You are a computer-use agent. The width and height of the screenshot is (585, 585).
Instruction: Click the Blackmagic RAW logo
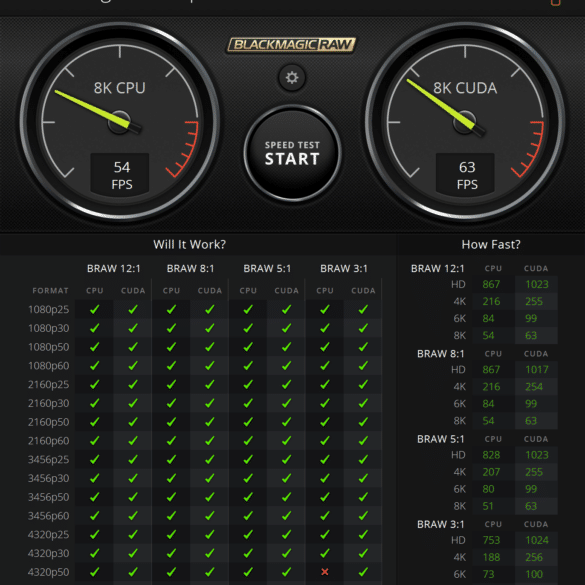coord(291,45)
